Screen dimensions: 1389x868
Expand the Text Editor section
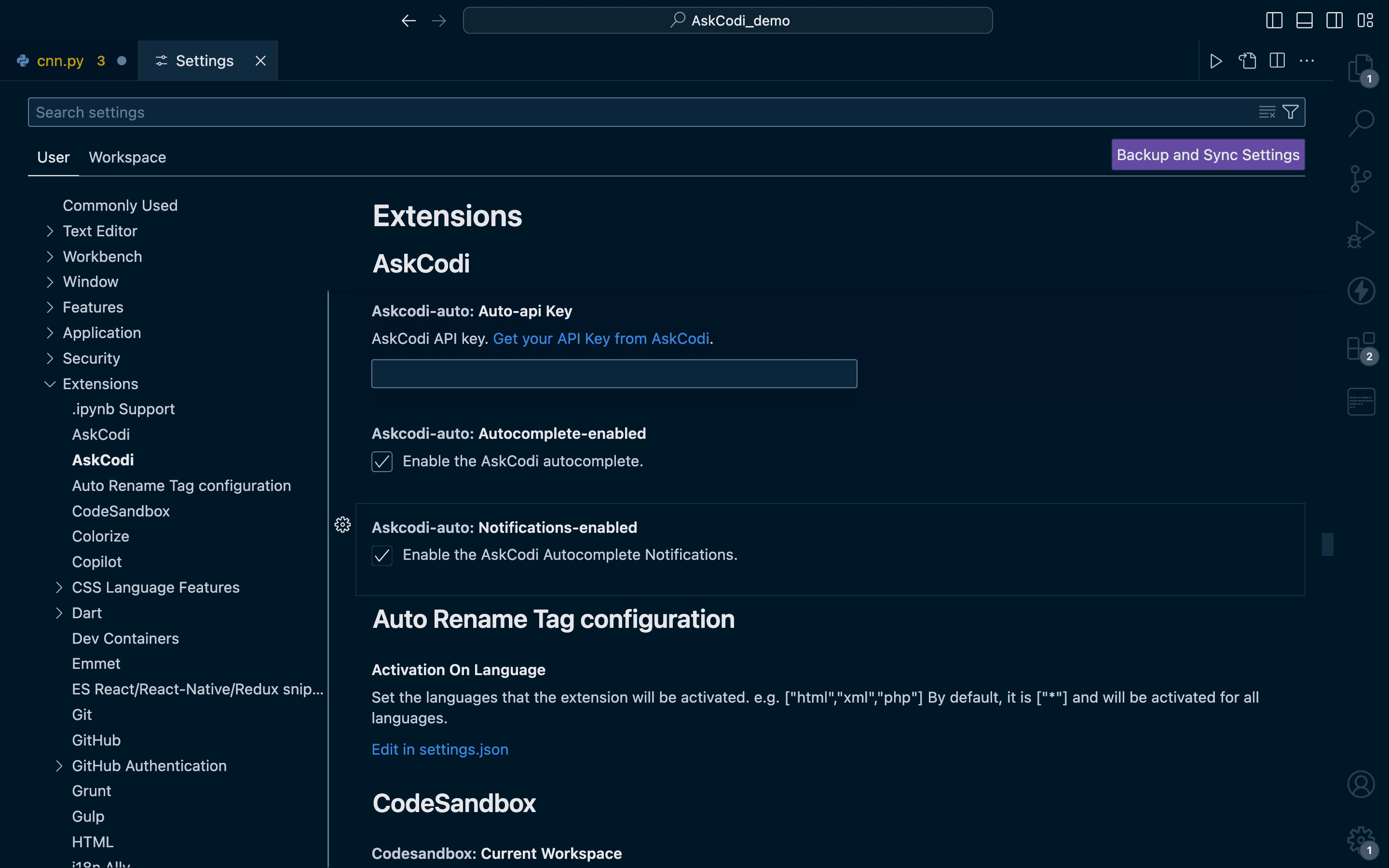point(50,231)
